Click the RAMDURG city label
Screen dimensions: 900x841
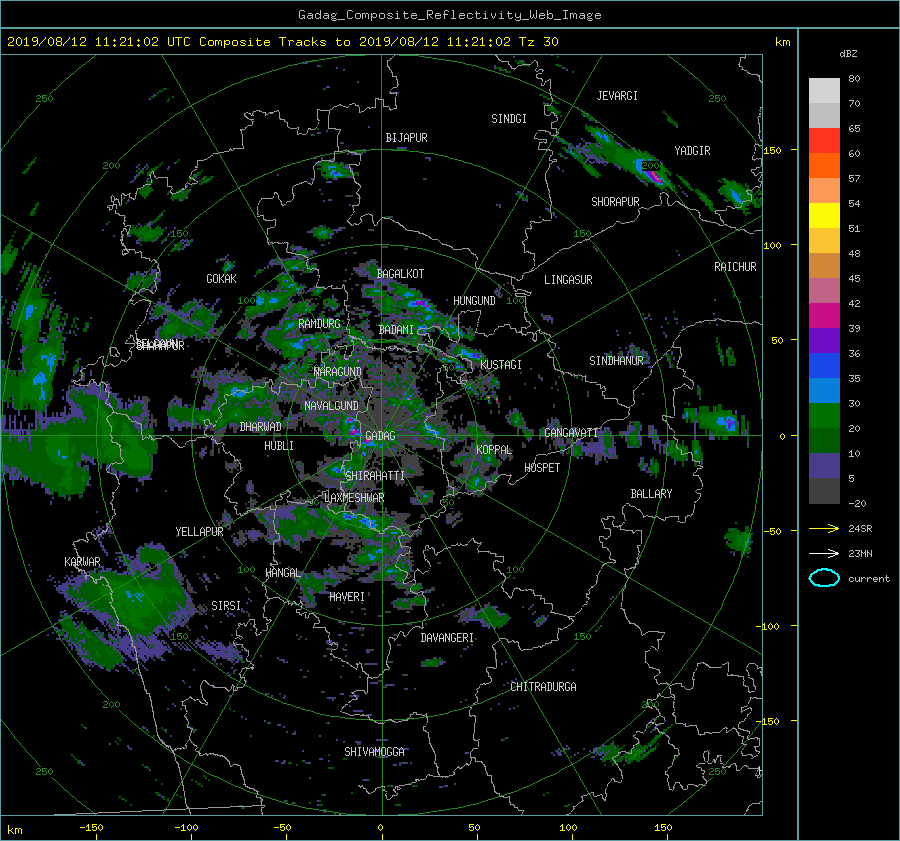click(319, 324)
